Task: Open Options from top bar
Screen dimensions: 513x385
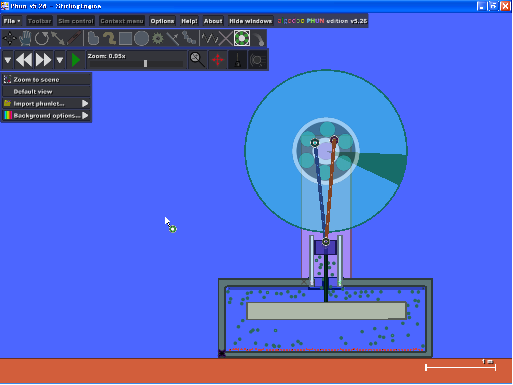Action: pyautogui.click(x=162, y=21)
